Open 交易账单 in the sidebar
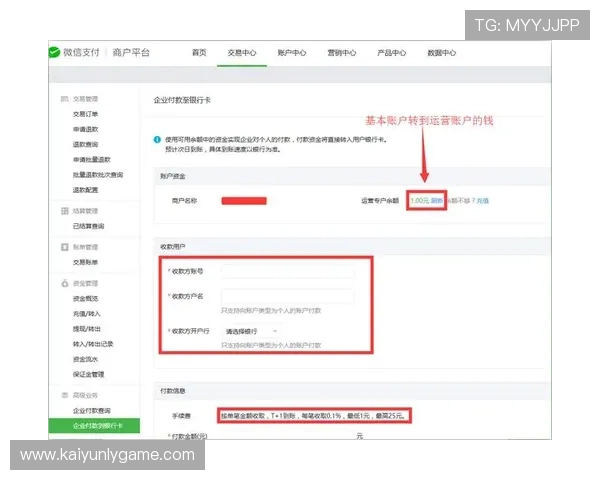The height and width of the screenshot is (480, 600). 85,262
